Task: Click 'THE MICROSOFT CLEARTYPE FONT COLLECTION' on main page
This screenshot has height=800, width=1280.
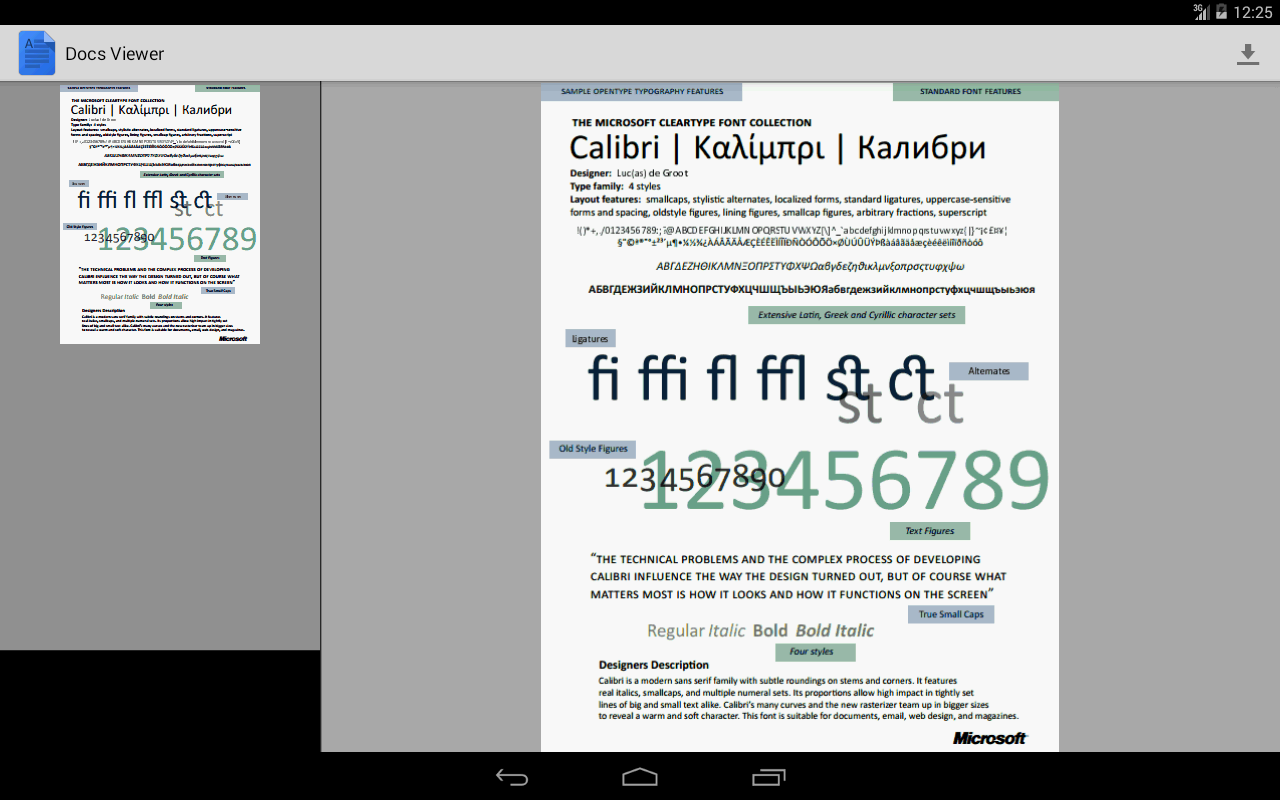Action: 691,122
